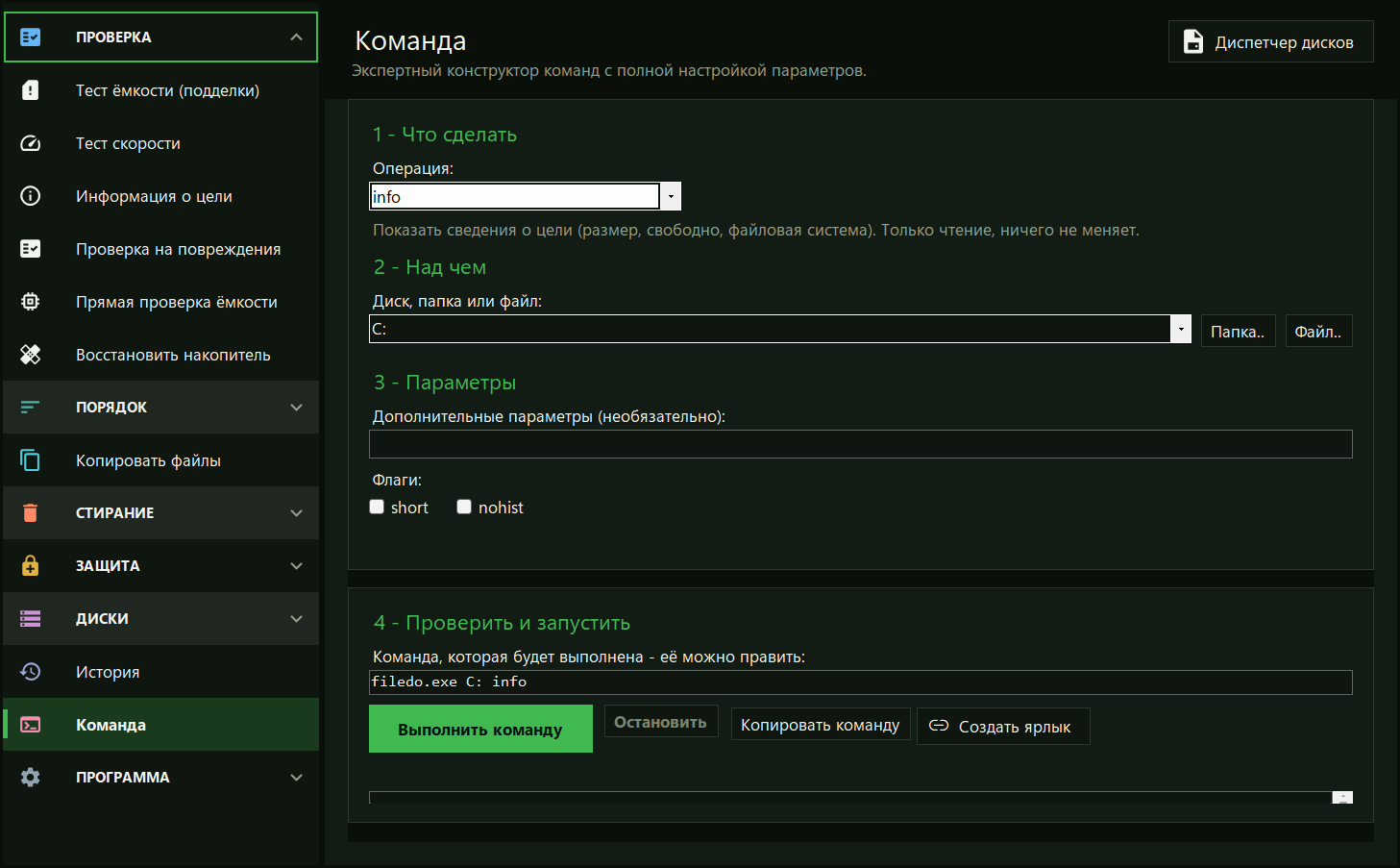Open Диспетчер дисков
Image resolution: width=1400 pixels, height=868 pixels.
click(1270, 41)
